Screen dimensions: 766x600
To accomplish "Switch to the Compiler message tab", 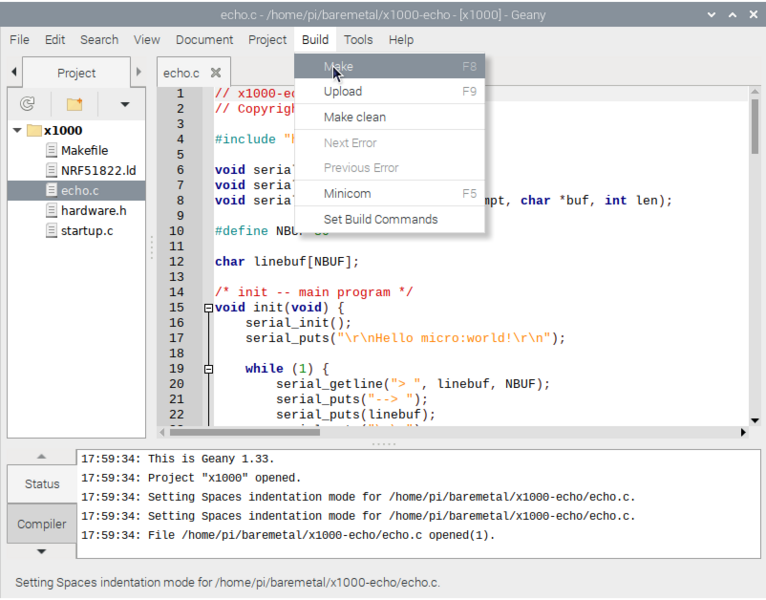I will coord(42,524).
